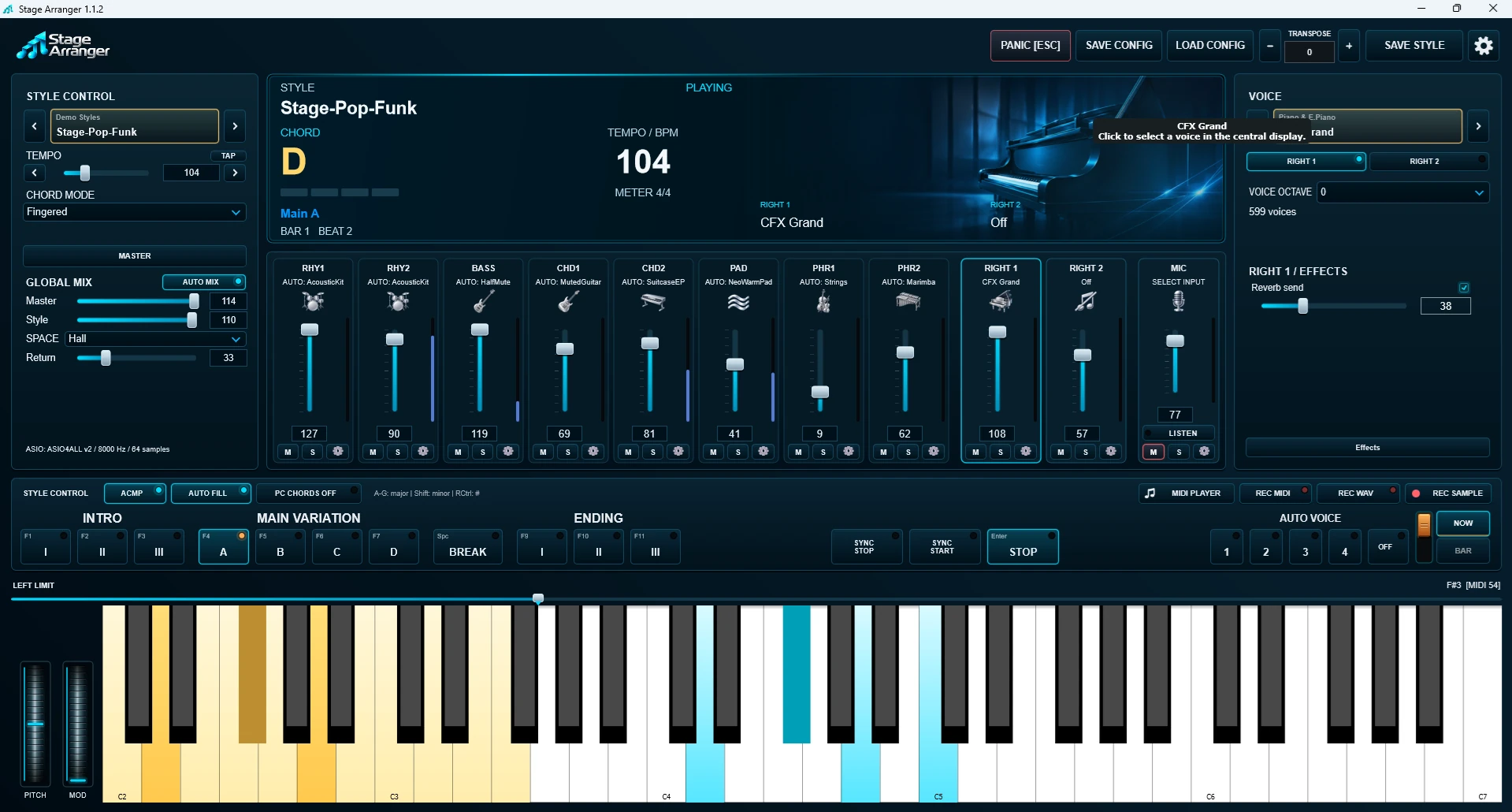The height and width of the screenshot is (812, 1512).
Task: Open RHY1 channel settings gear
Action: (x=338, y=452)
